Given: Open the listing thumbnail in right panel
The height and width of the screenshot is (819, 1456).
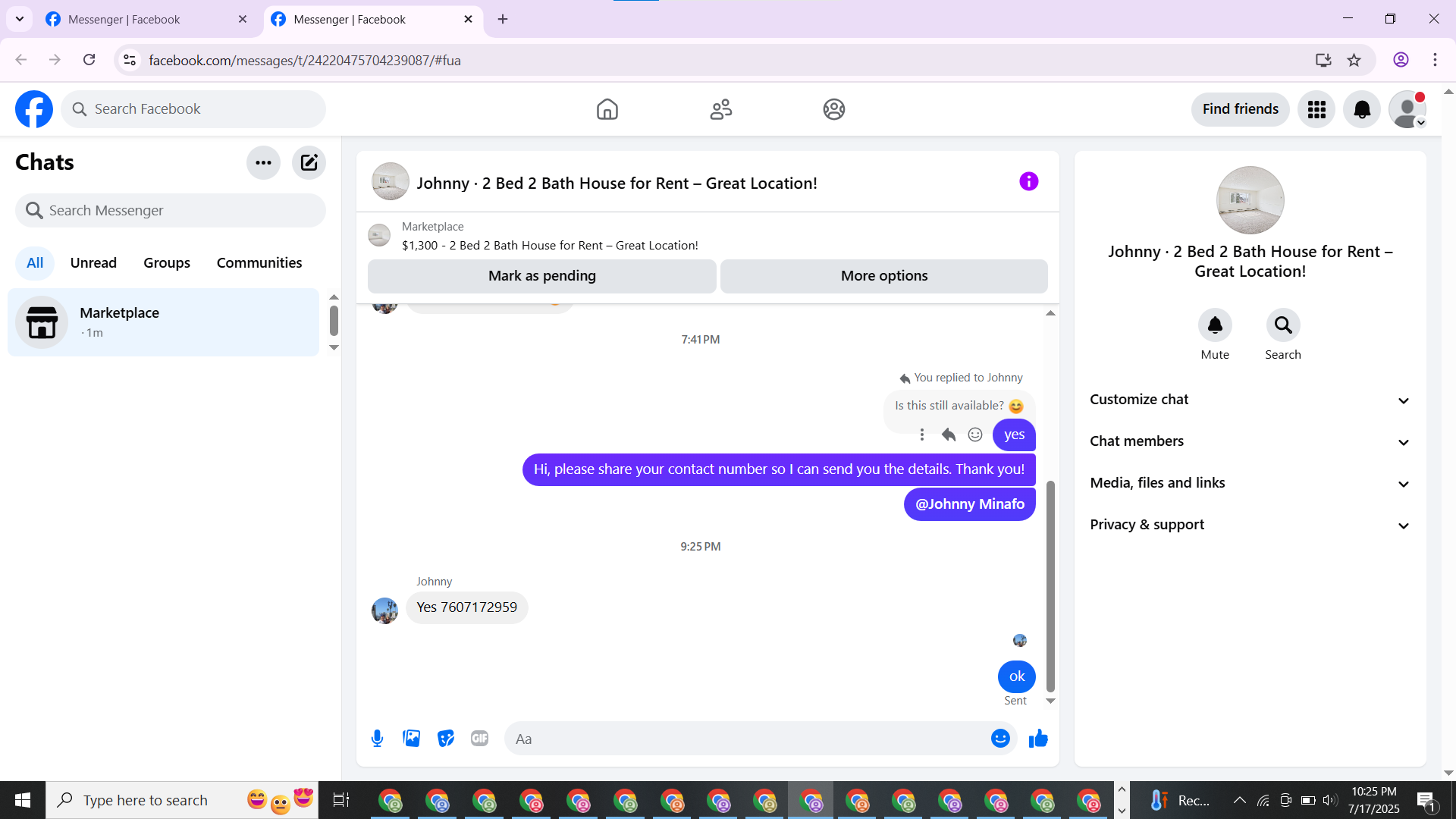Looking at the screenshot, I should click(1250, 200).
